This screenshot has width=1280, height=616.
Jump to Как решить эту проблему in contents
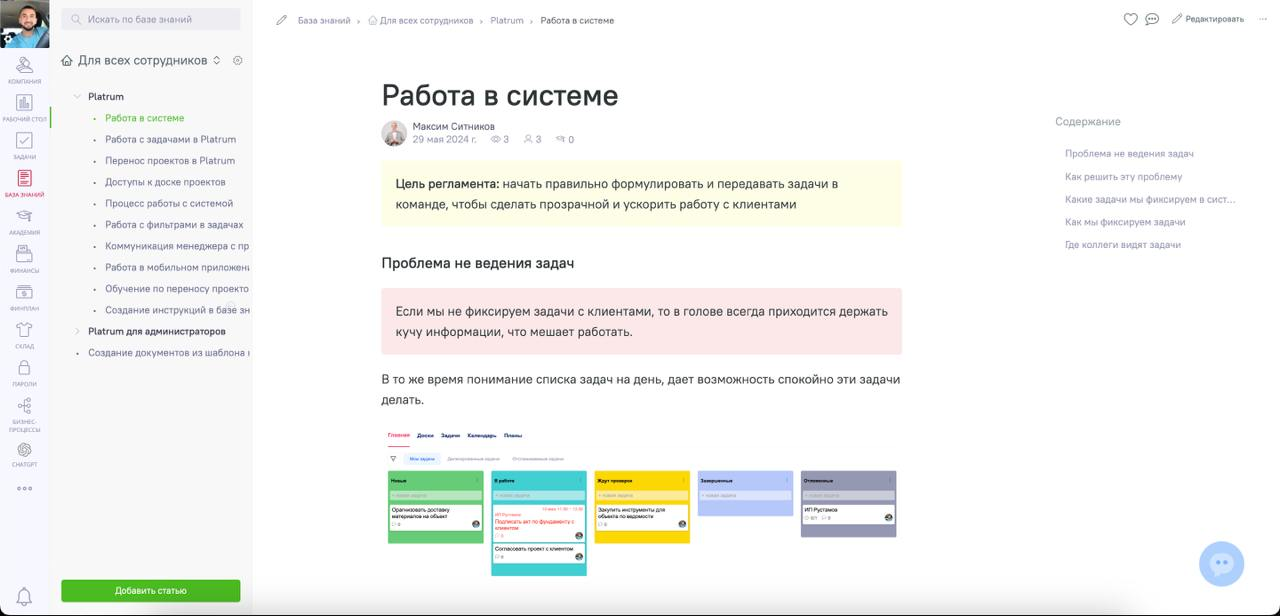[x=1123, y=176]
